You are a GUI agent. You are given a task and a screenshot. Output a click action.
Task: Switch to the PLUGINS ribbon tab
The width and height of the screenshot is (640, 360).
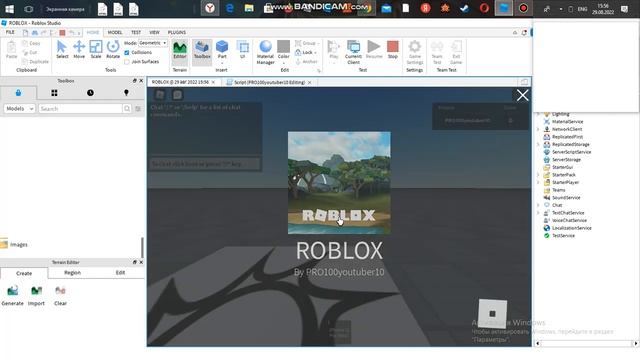click(177, 32)
